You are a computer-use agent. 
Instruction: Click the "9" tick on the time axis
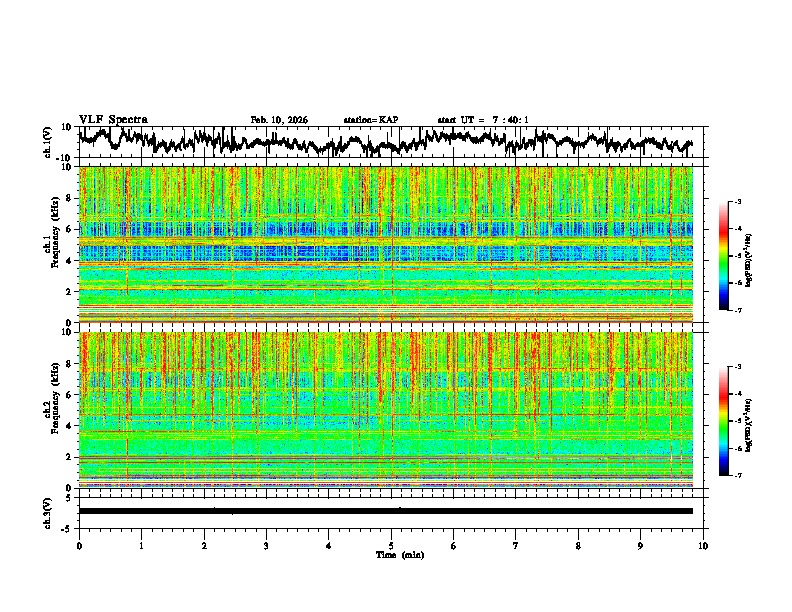click(640, 546)
